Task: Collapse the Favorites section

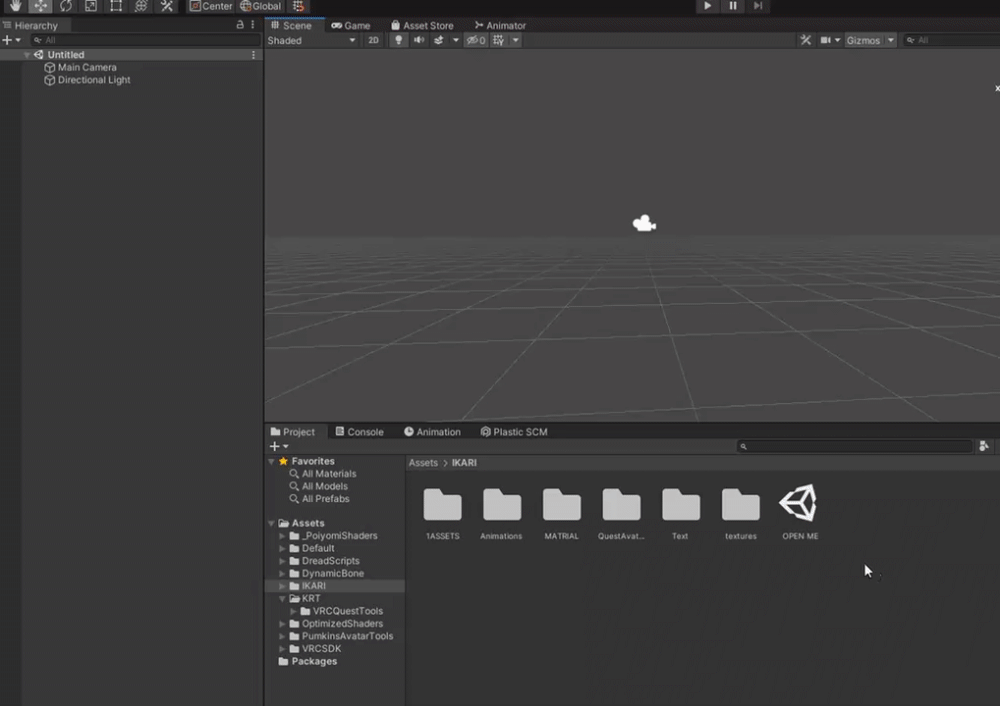Action: (x=272, y=461)
